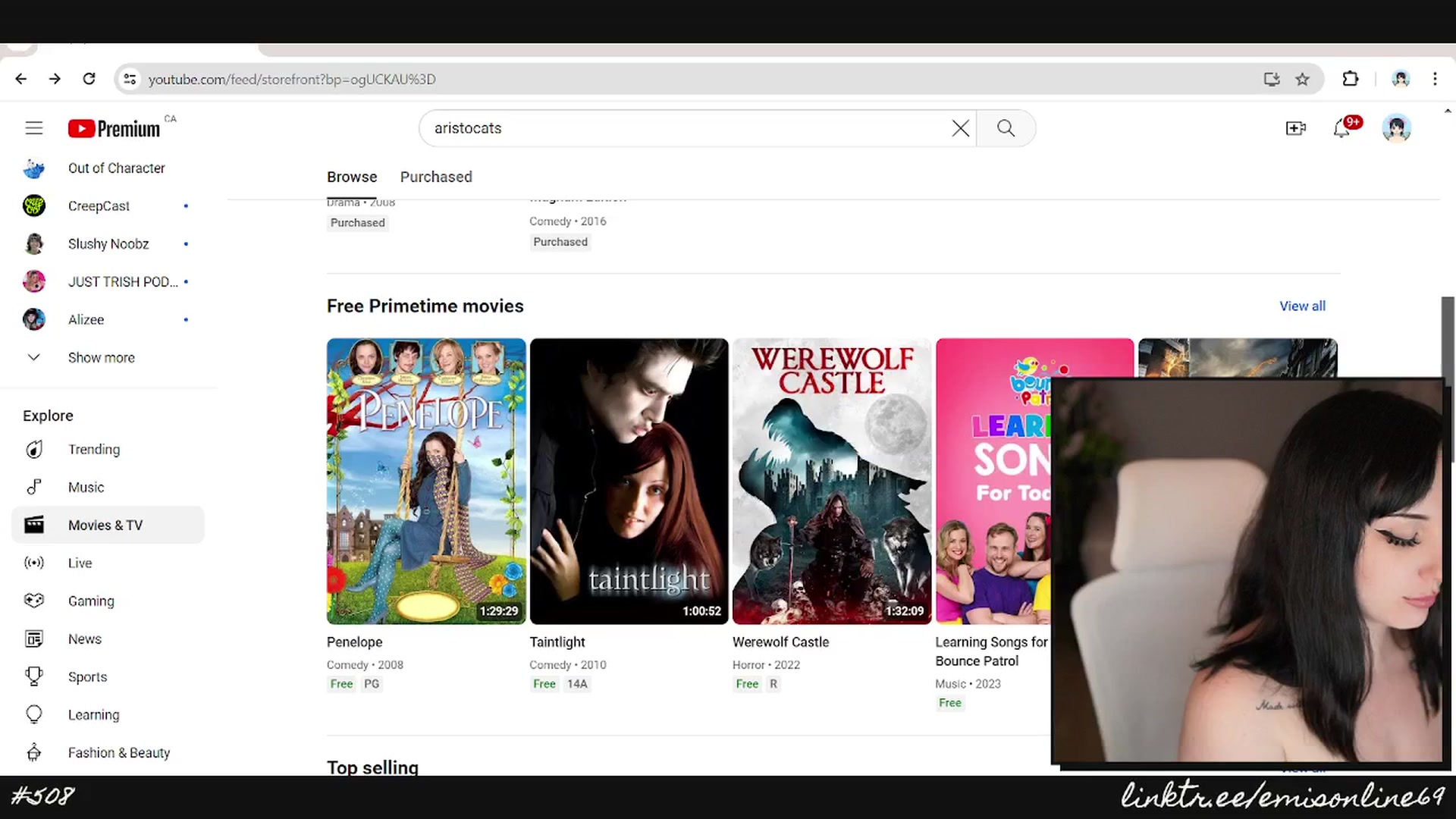Open the Out of Character channel avatar
Viewport: 1456px width, 819px height.
click(34, 168)
